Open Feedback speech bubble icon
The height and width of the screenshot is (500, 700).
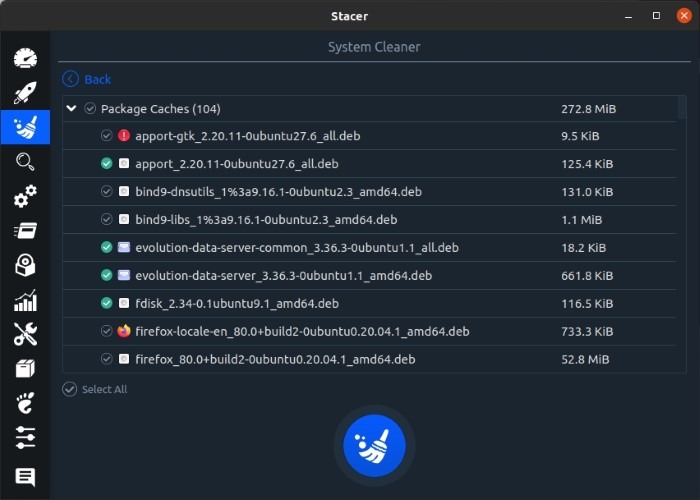25,477
